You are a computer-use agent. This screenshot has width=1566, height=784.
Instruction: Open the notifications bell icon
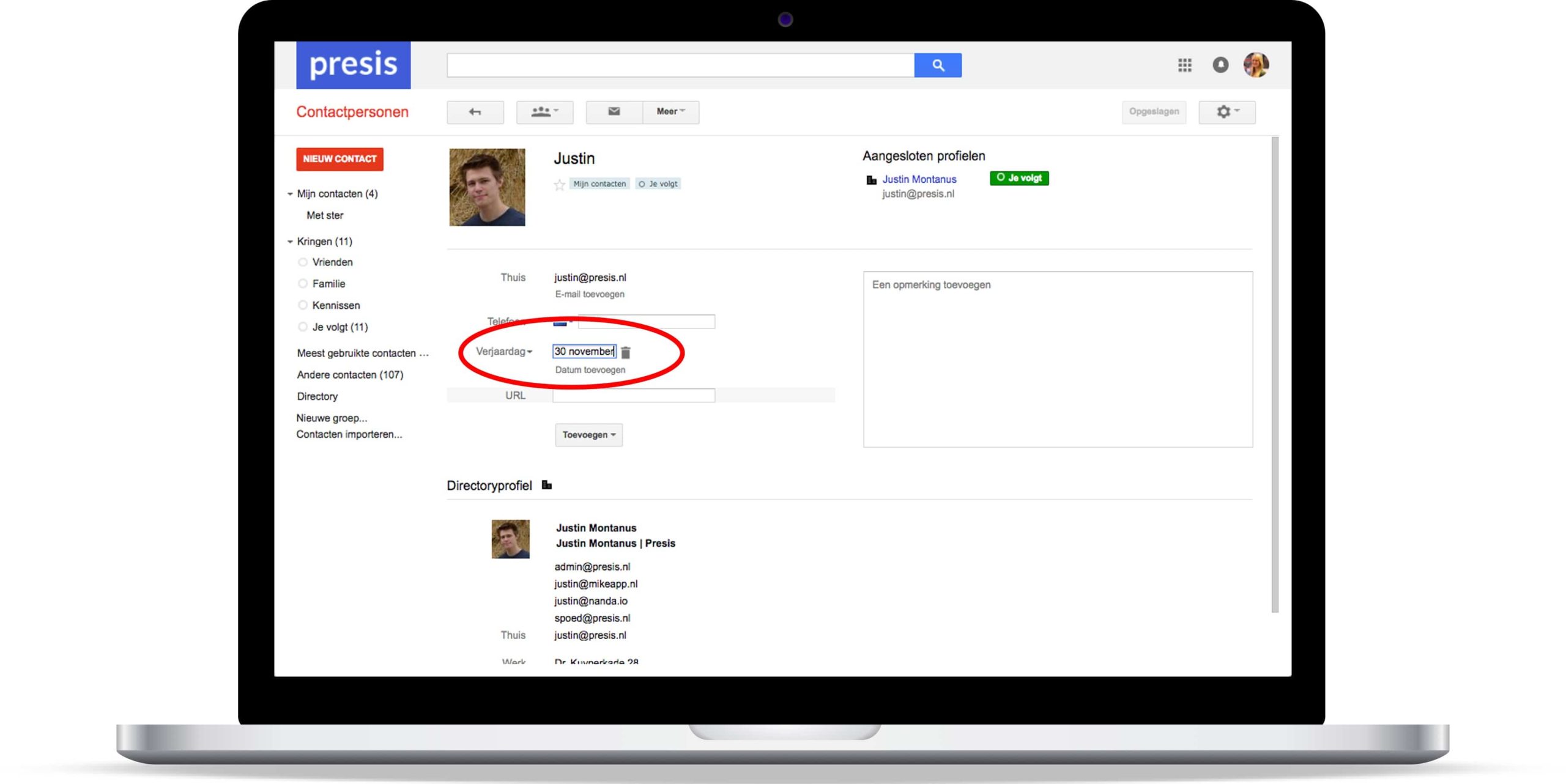pos(1220,65)
